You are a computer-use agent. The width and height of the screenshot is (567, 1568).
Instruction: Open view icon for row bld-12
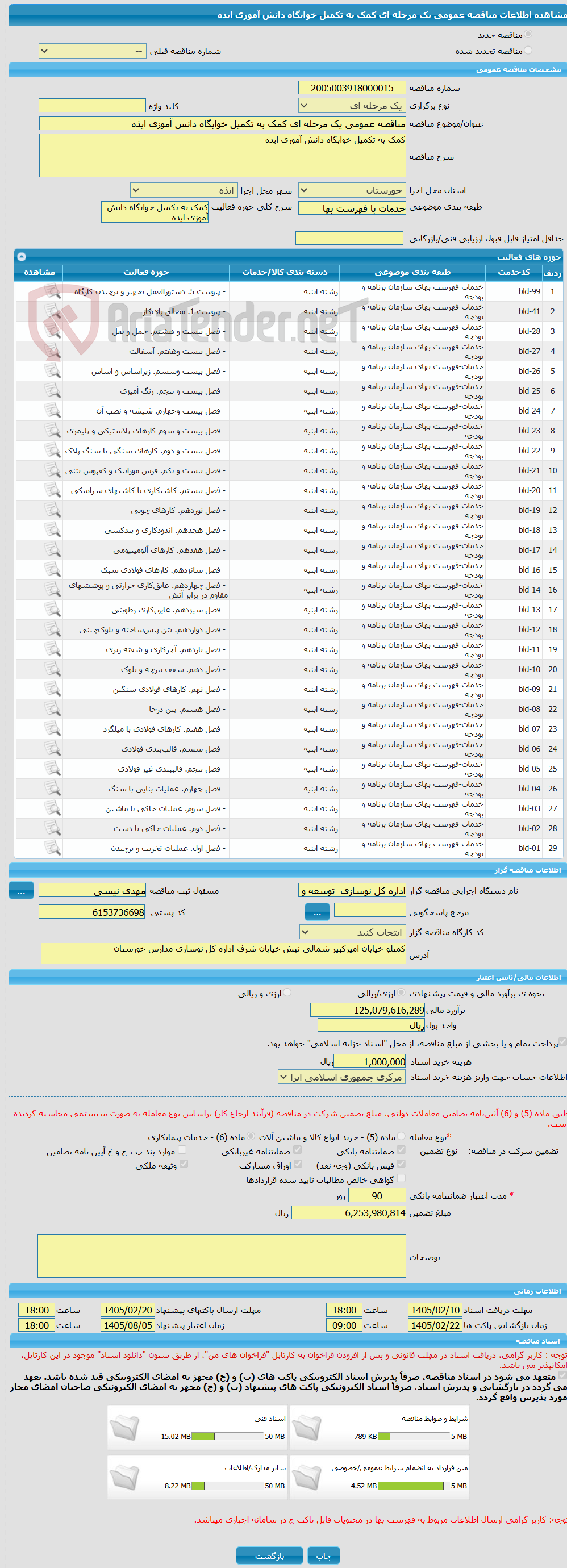(52, 629)
